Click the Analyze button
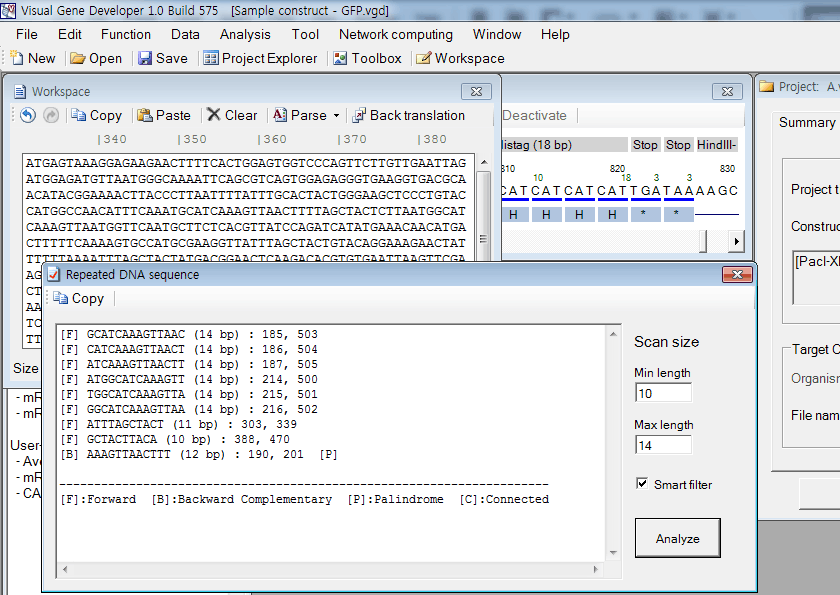 point(677,538)
